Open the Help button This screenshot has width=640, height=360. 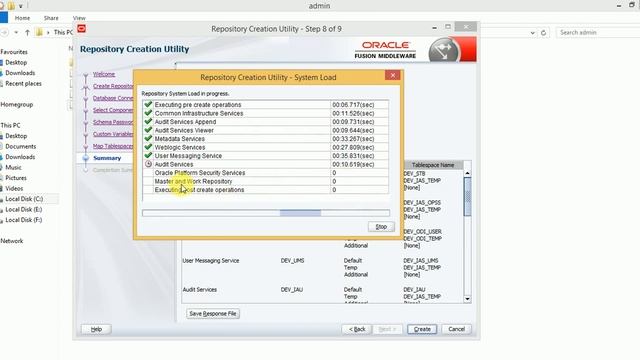click(x=96, y=329)
